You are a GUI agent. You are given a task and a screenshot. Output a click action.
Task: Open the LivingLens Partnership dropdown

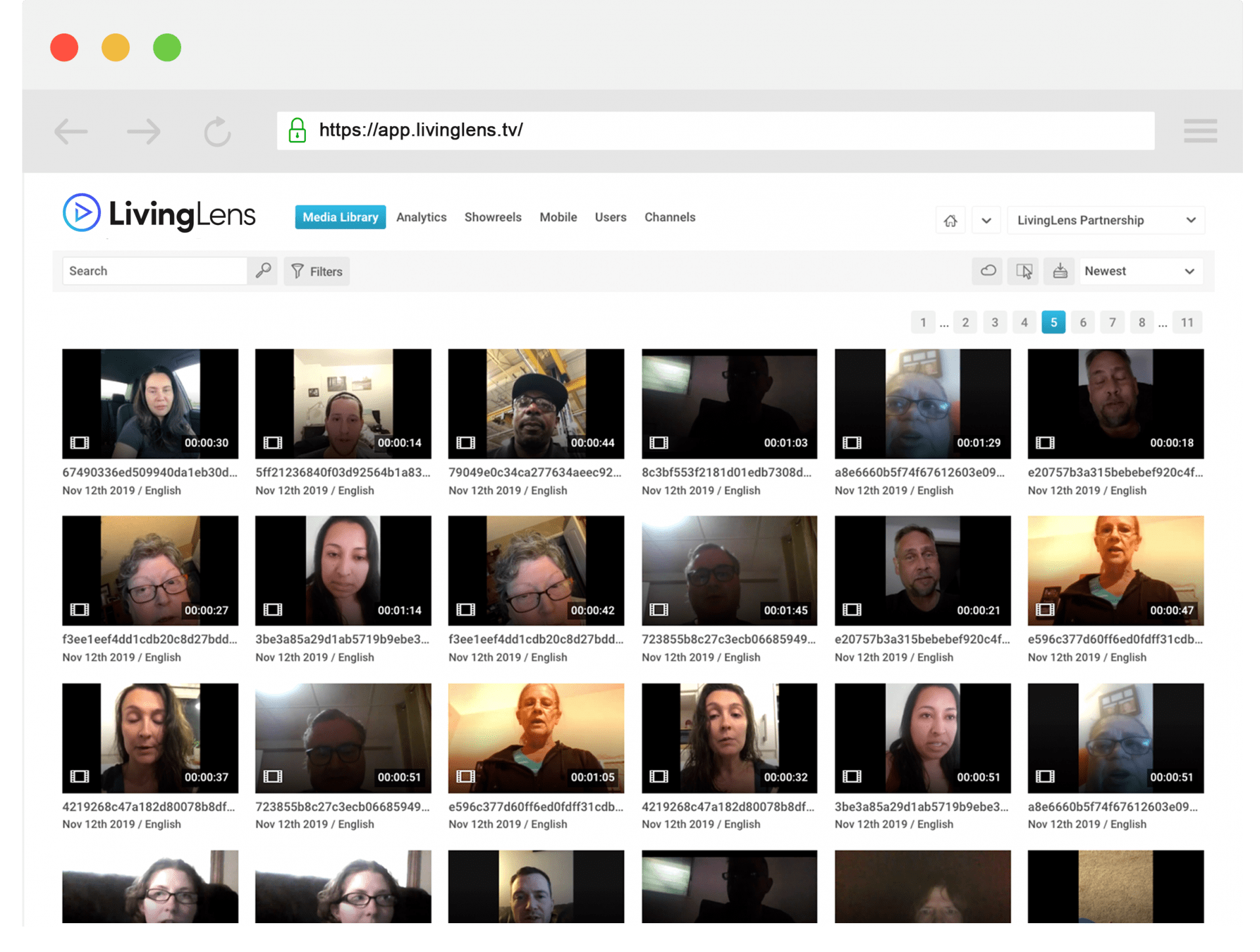pyautogui.click(x=1106, y=220)
